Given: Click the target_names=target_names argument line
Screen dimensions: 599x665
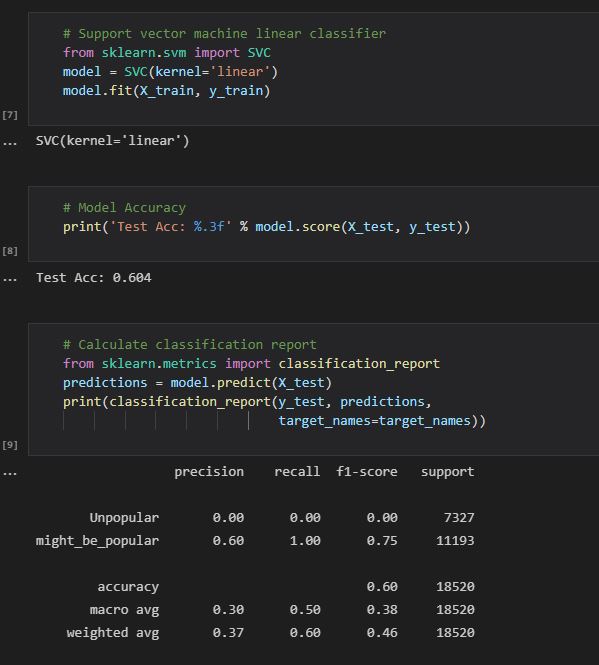Looking at the screenshot, I should coord(382,421).
